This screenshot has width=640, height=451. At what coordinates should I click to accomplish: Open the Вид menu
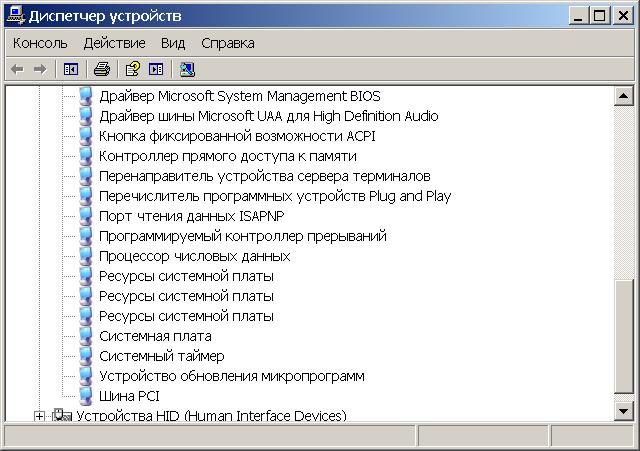tap(173, 43)
